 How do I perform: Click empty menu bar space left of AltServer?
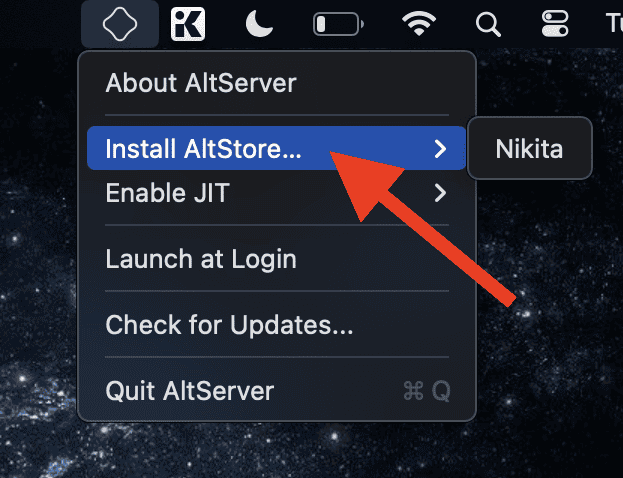(40, 23)
